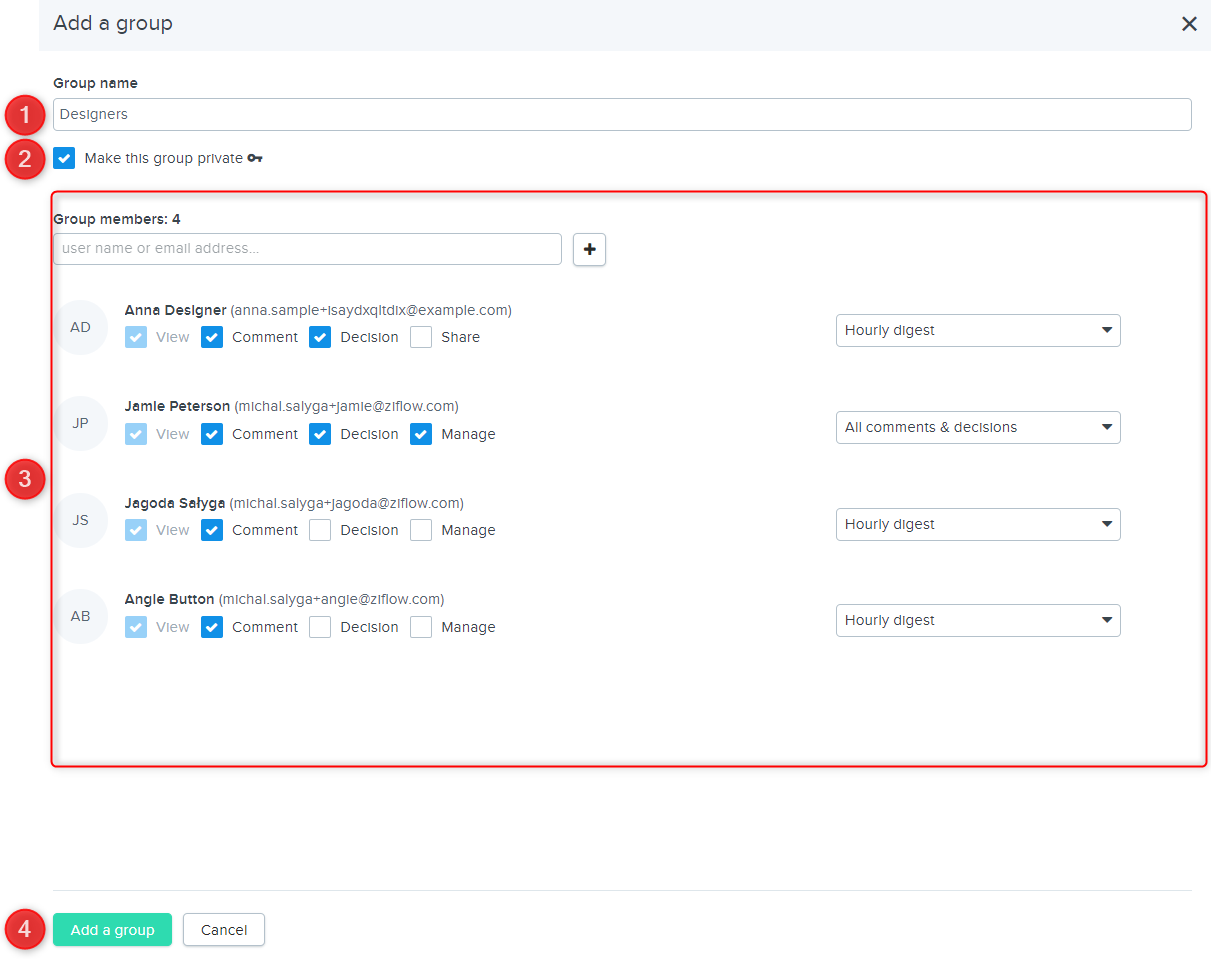This screenshot has width=1211, height=959.
Task: Click the green Add a group button
Action: pos(112,930)
